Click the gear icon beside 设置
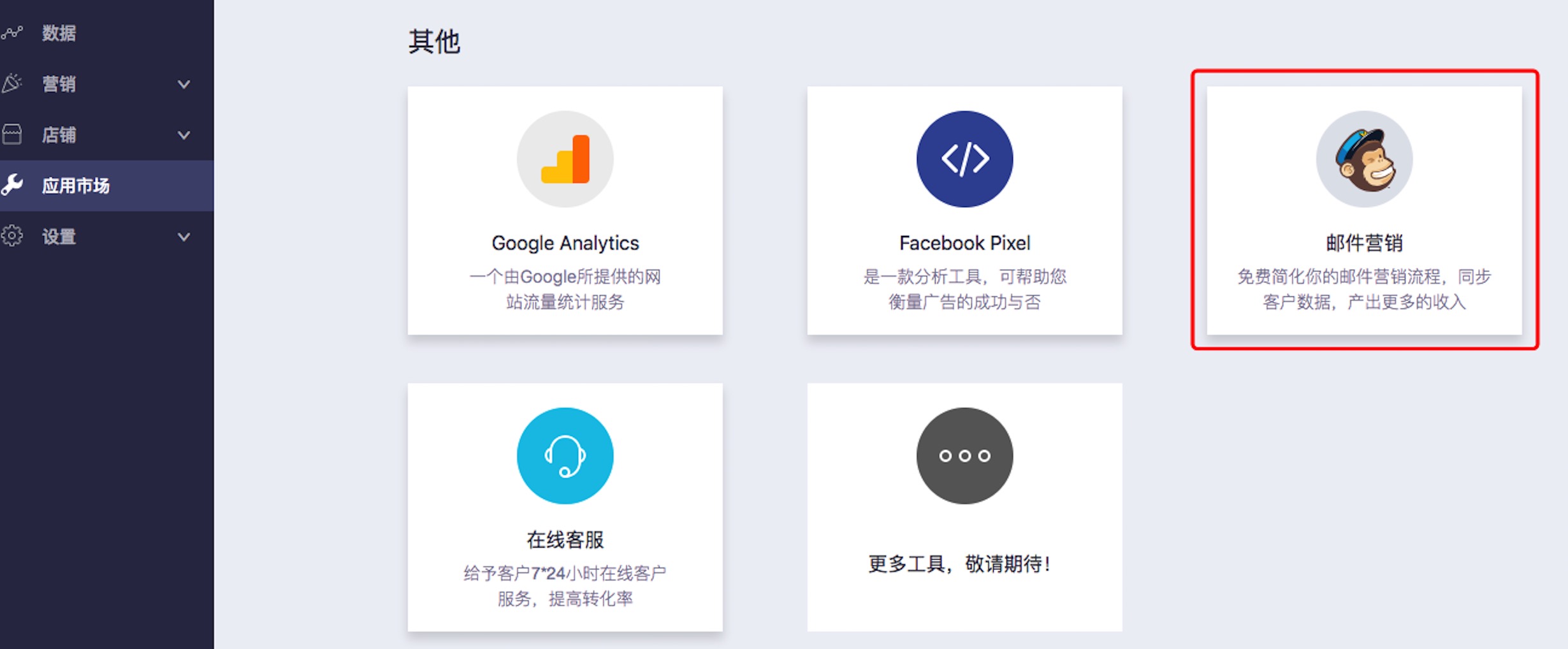The width and height of the screenshot is (1568, 649). [x=12, y=236]
